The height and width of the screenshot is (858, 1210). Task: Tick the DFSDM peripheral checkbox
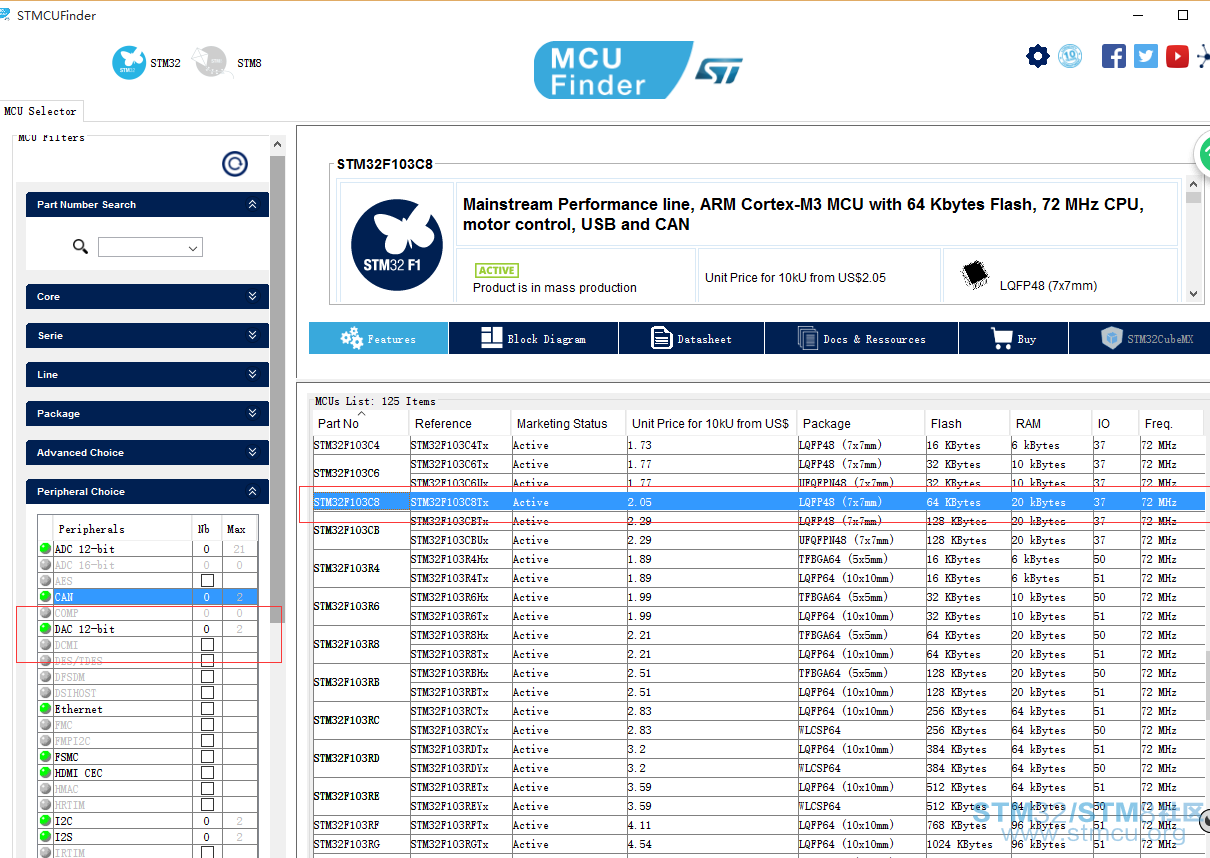[x=207, y=677]
